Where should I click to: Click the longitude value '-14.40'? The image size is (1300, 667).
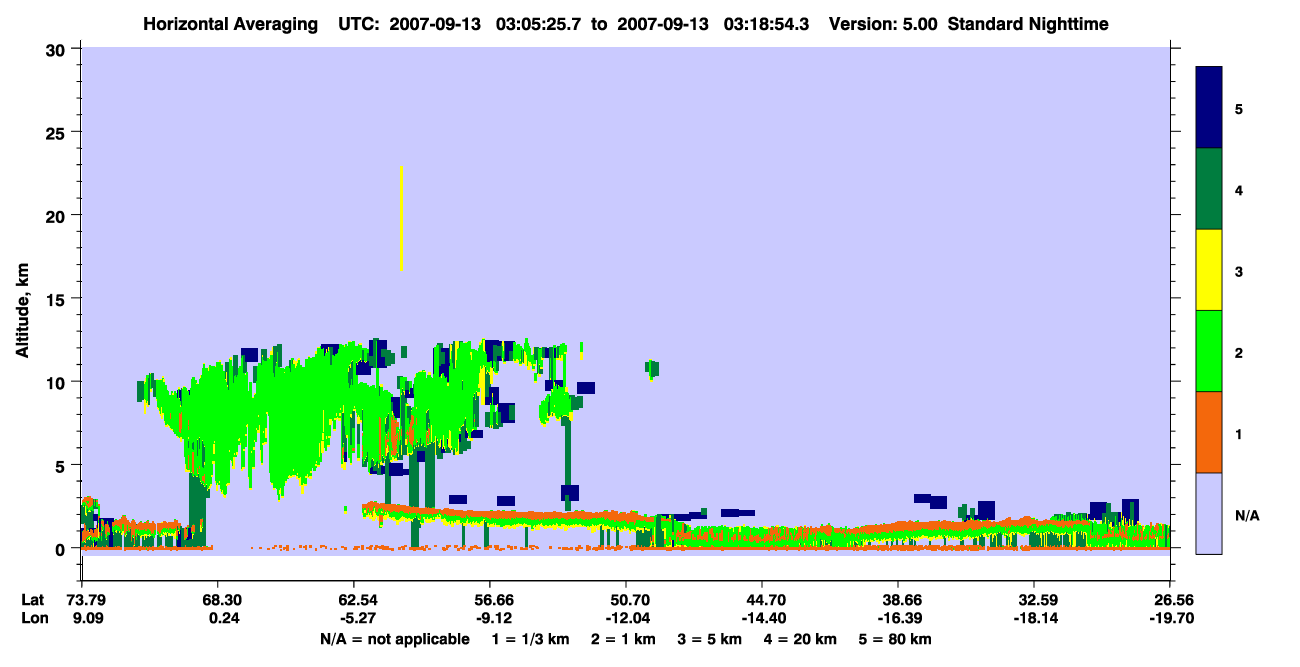click(x=762, y=619)
